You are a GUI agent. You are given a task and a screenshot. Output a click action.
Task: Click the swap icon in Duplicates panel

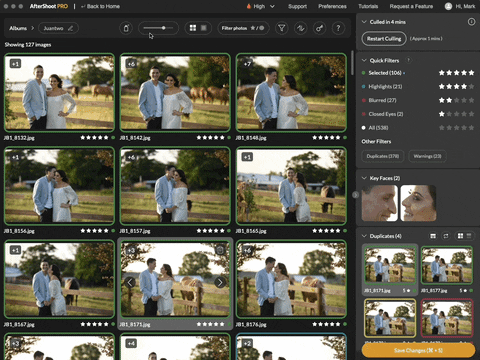tap(446, 236)
